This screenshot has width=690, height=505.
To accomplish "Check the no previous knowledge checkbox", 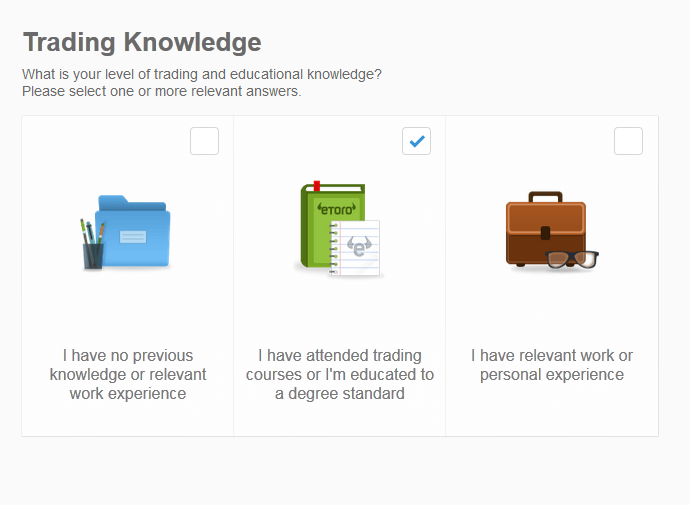I will pos(204,141).
